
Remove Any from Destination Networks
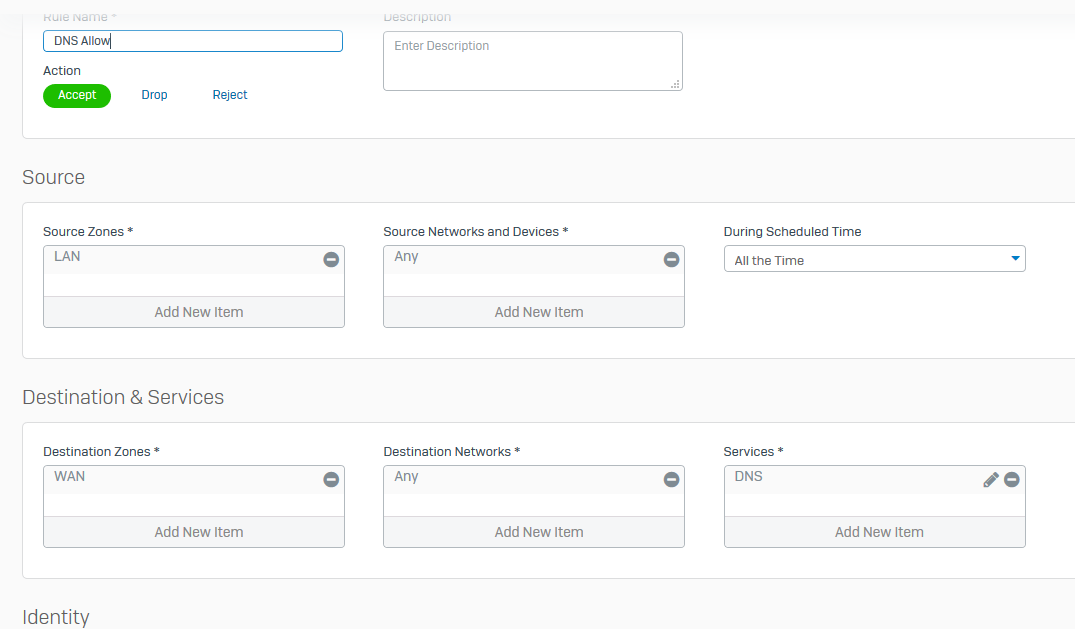point(671,480)
